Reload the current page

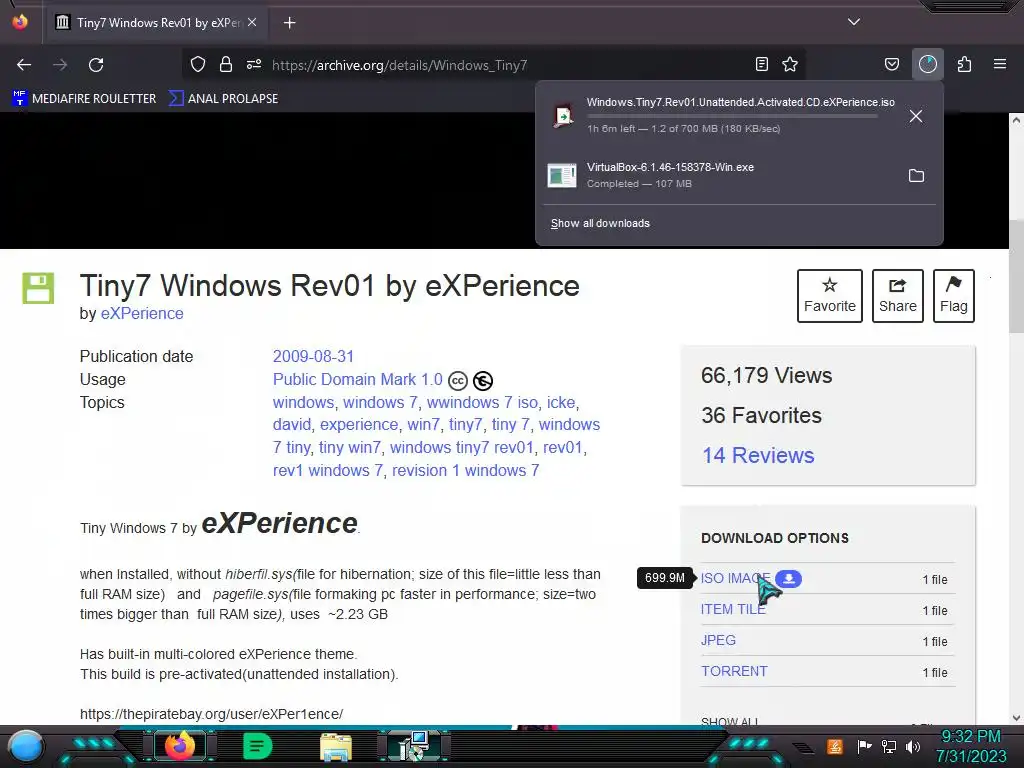(96, 65)
